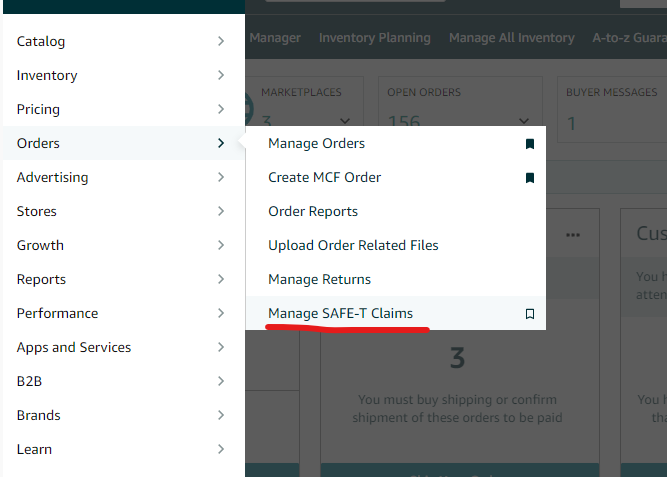The width and height of the screenshot is (667, 477).
Task: Open Manage All Inventory in the top bar
Action: click(512, 38)
